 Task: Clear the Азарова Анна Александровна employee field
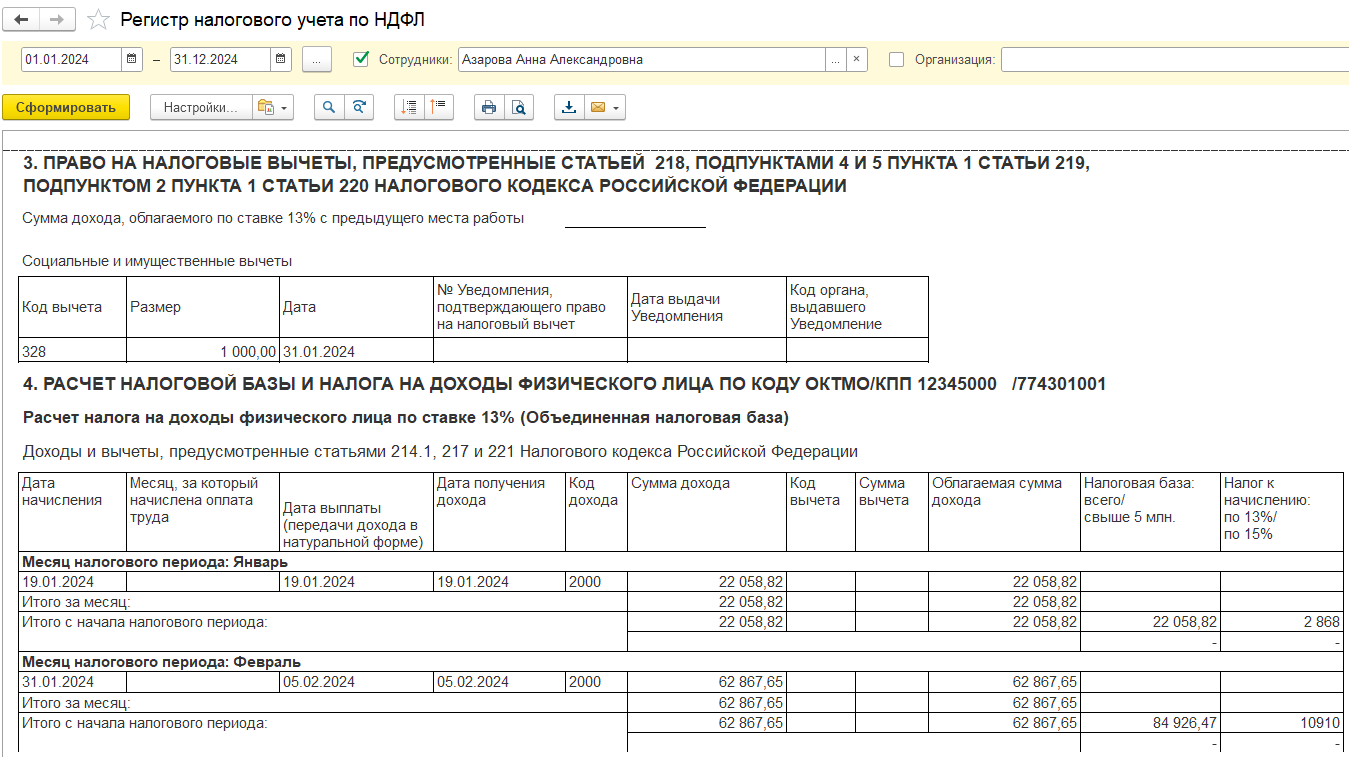point(856,60)
